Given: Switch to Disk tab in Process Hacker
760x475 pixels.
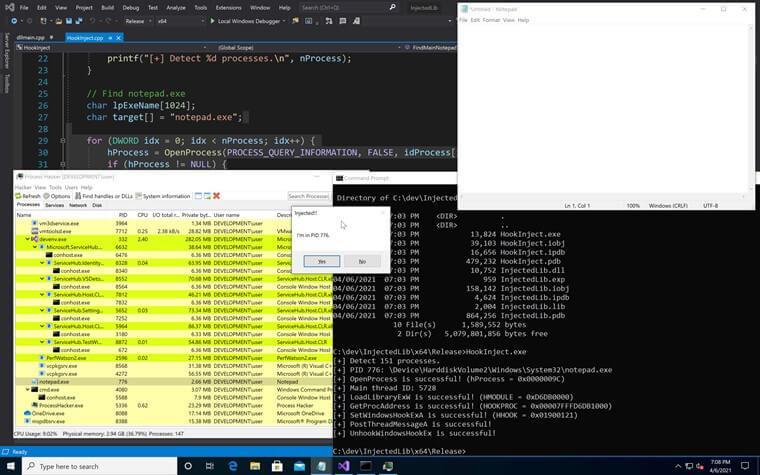Looking at the screenshot, I should pyautogui.click(x=97, y=205).
